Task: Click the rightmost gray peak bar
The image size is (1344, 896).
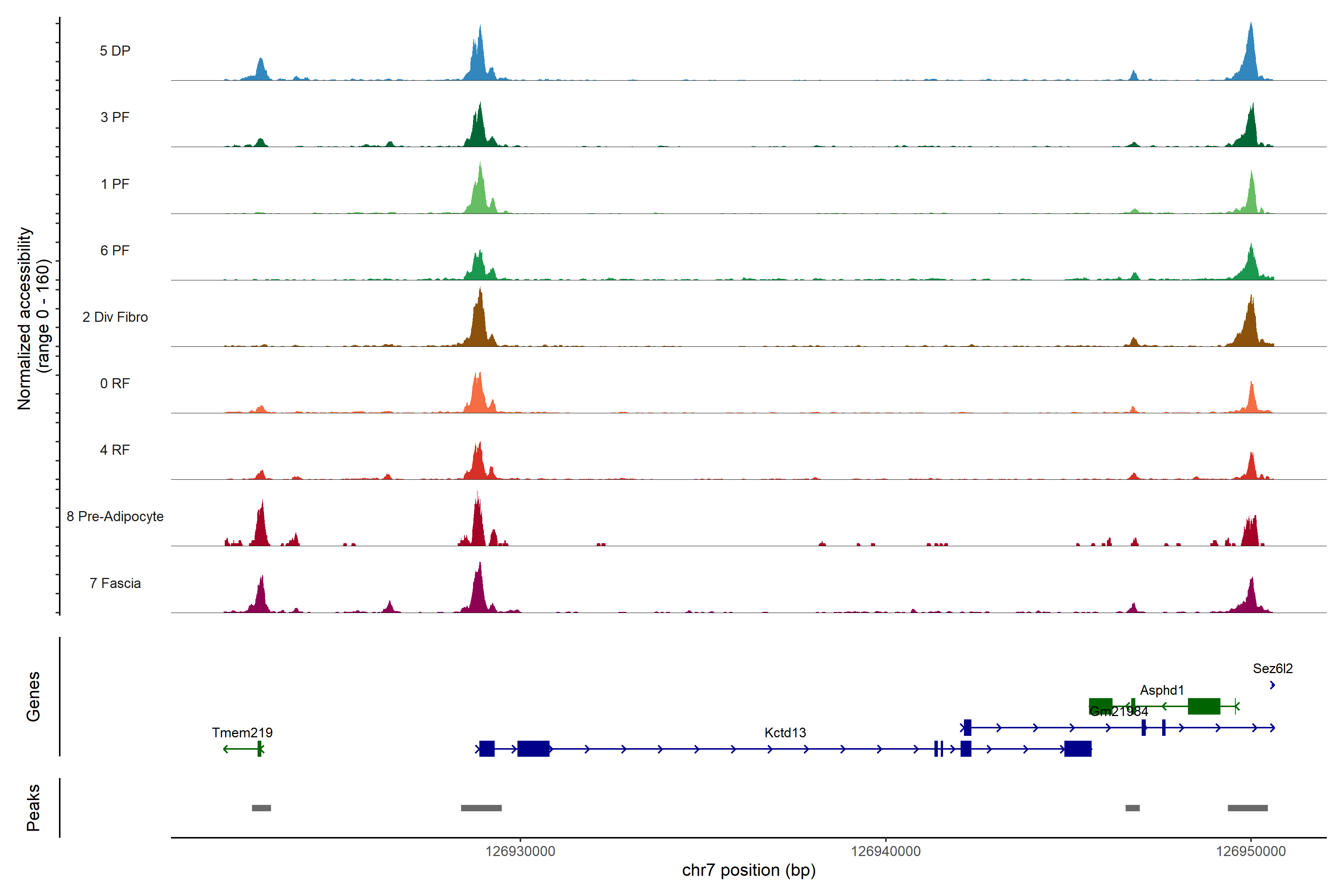Action: coord(1247,808)
